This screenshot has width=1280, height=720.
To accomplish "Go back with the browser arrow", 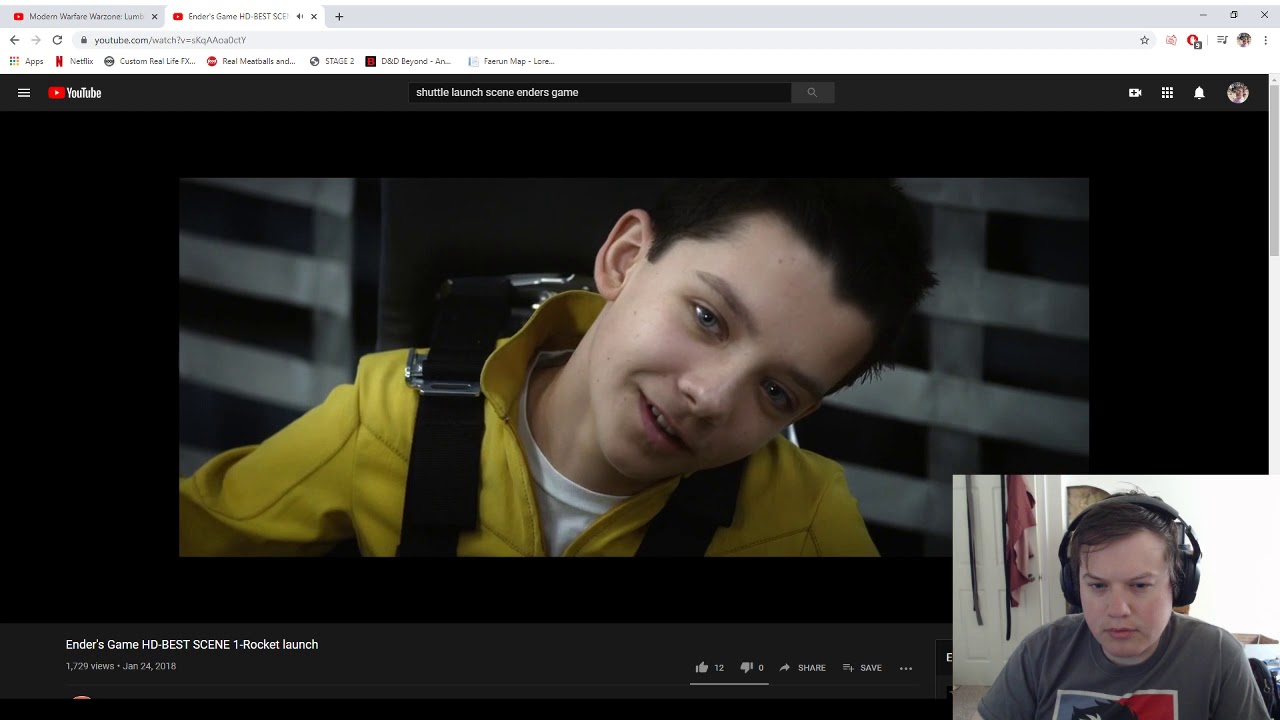I will click(14, 40).
